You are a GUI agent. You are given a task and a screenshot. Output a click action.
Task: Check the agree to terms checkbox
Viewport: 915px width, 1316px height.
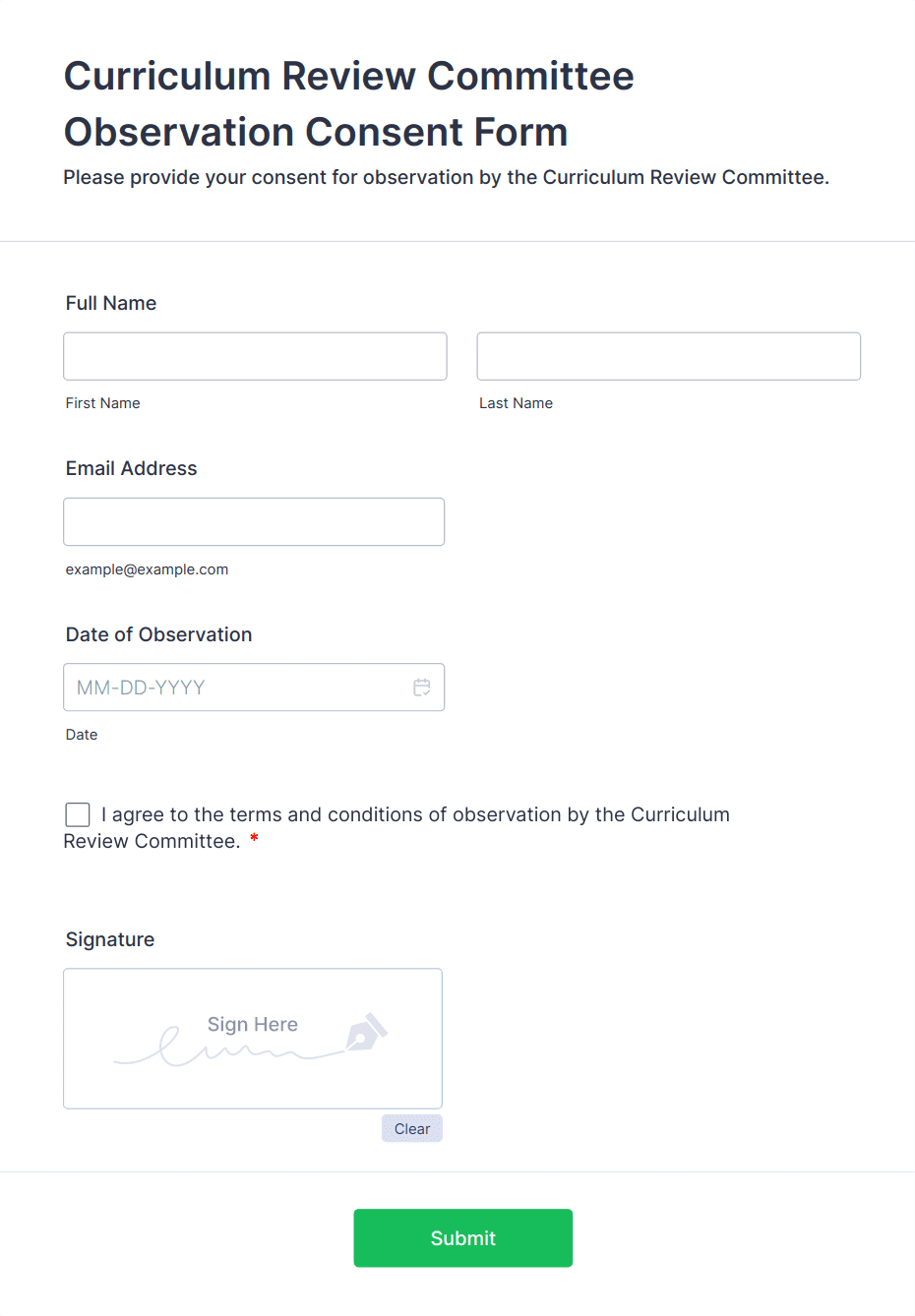78,814
